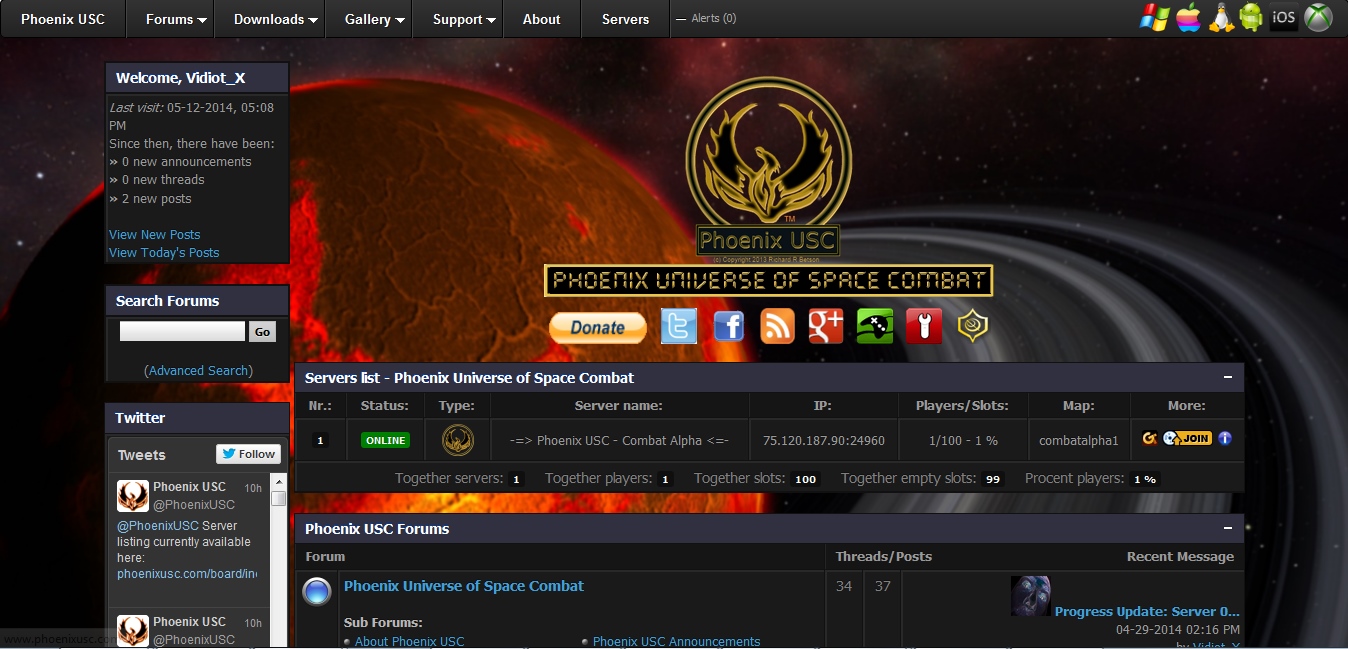Click the Phoenix emblem in the Type column
The height and width of the screenshot is (649, 1348).
coord(458,440)
